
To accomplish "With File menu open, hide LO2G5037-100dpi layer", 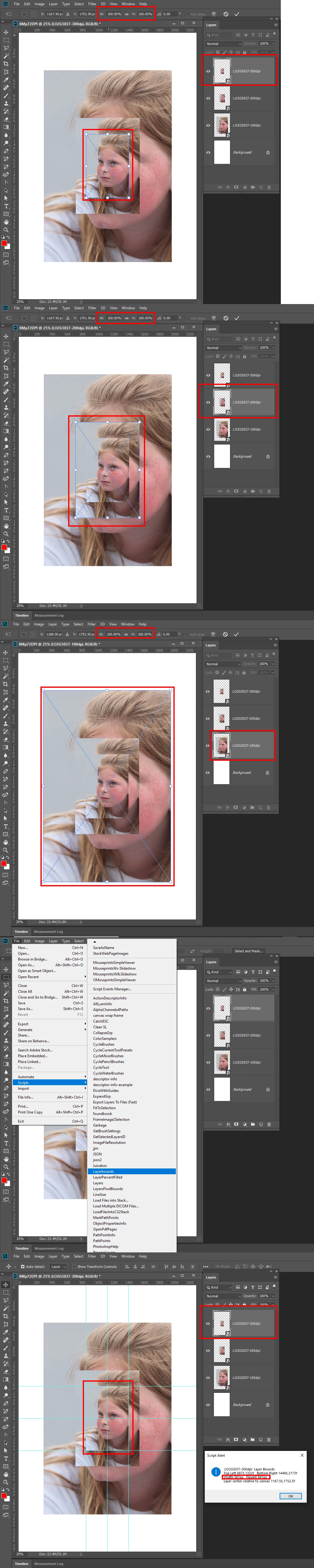I will (x=208, y=1063).
